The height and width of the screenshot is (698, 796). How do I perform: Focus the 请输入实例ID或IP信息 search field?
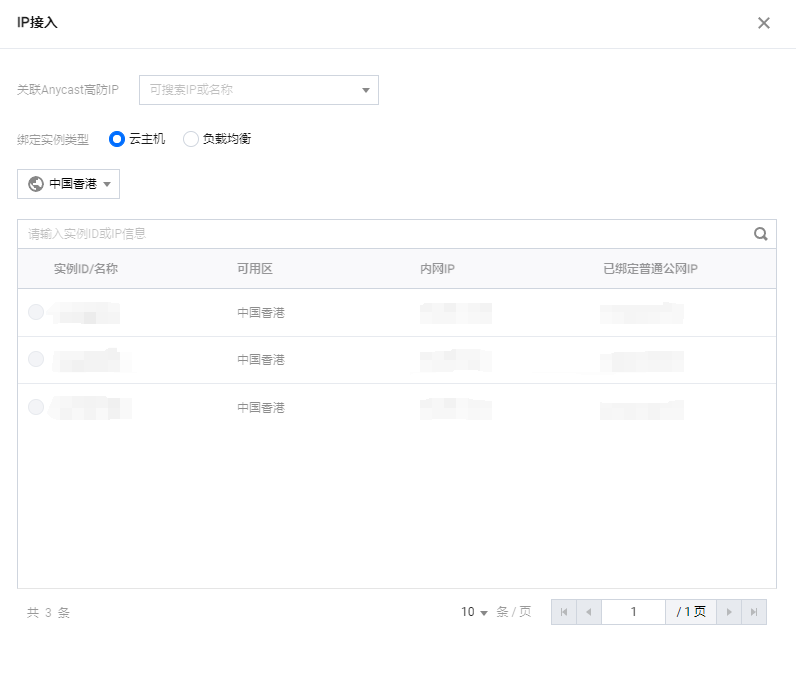pyautogui.click(x=386, y=234)
